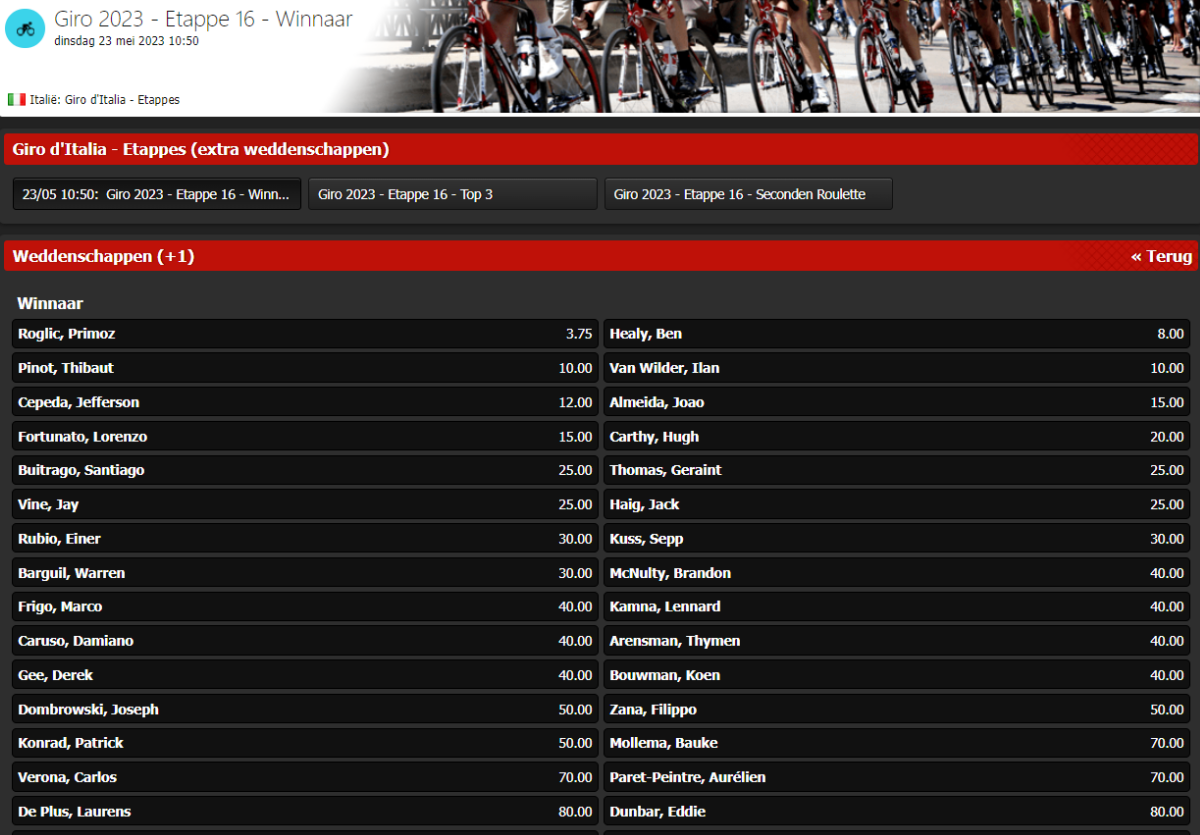1200x835 pixels.
Task: Bet on Dunbar, Eddie at 80.00
Action: [x=896, y=811]
